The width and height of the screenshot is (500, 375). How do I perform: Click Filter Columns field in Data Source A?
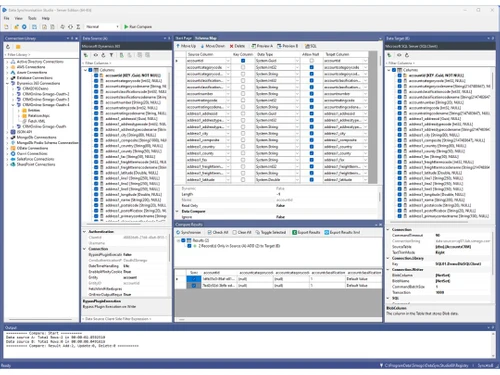tap(127, 63)
